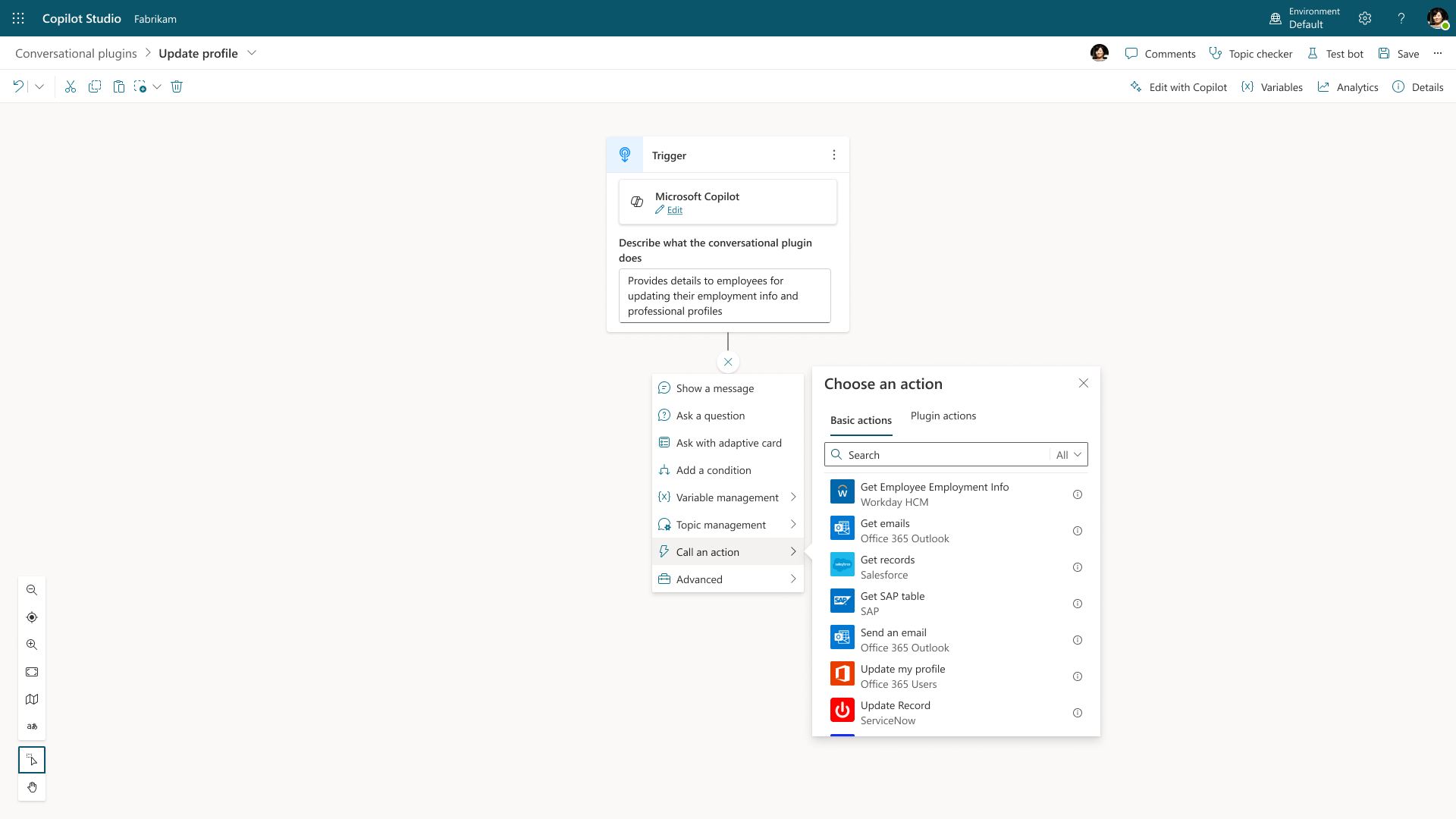Select the hand pan tool

32,787
